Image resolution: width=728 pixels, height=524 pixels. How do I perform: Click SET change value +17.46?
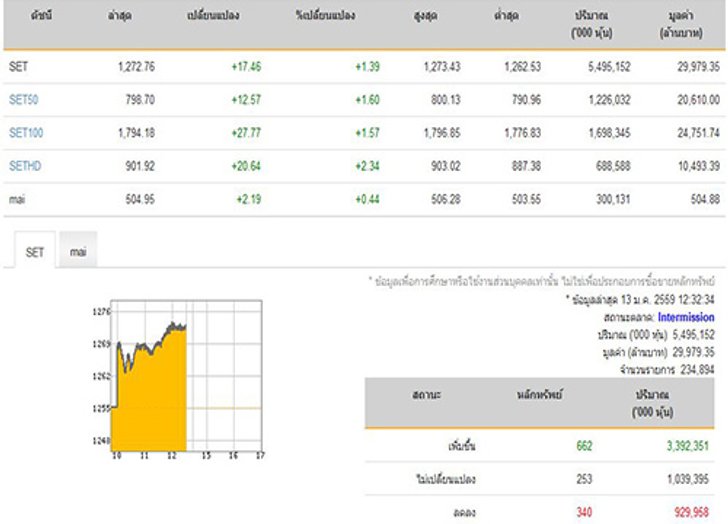pyautogui.click(x=246, y=67)
